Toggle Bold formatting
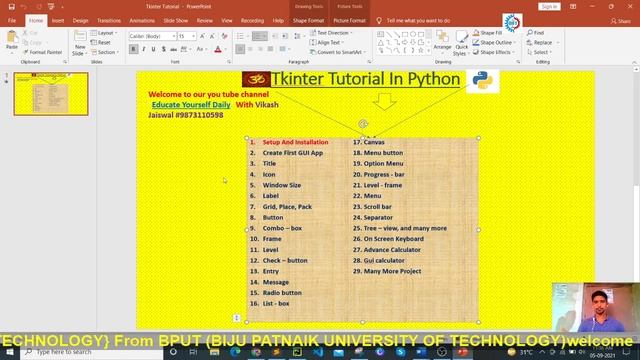This screenshot has height=360, width=640. pyautogui.click(x=133, y=49)
